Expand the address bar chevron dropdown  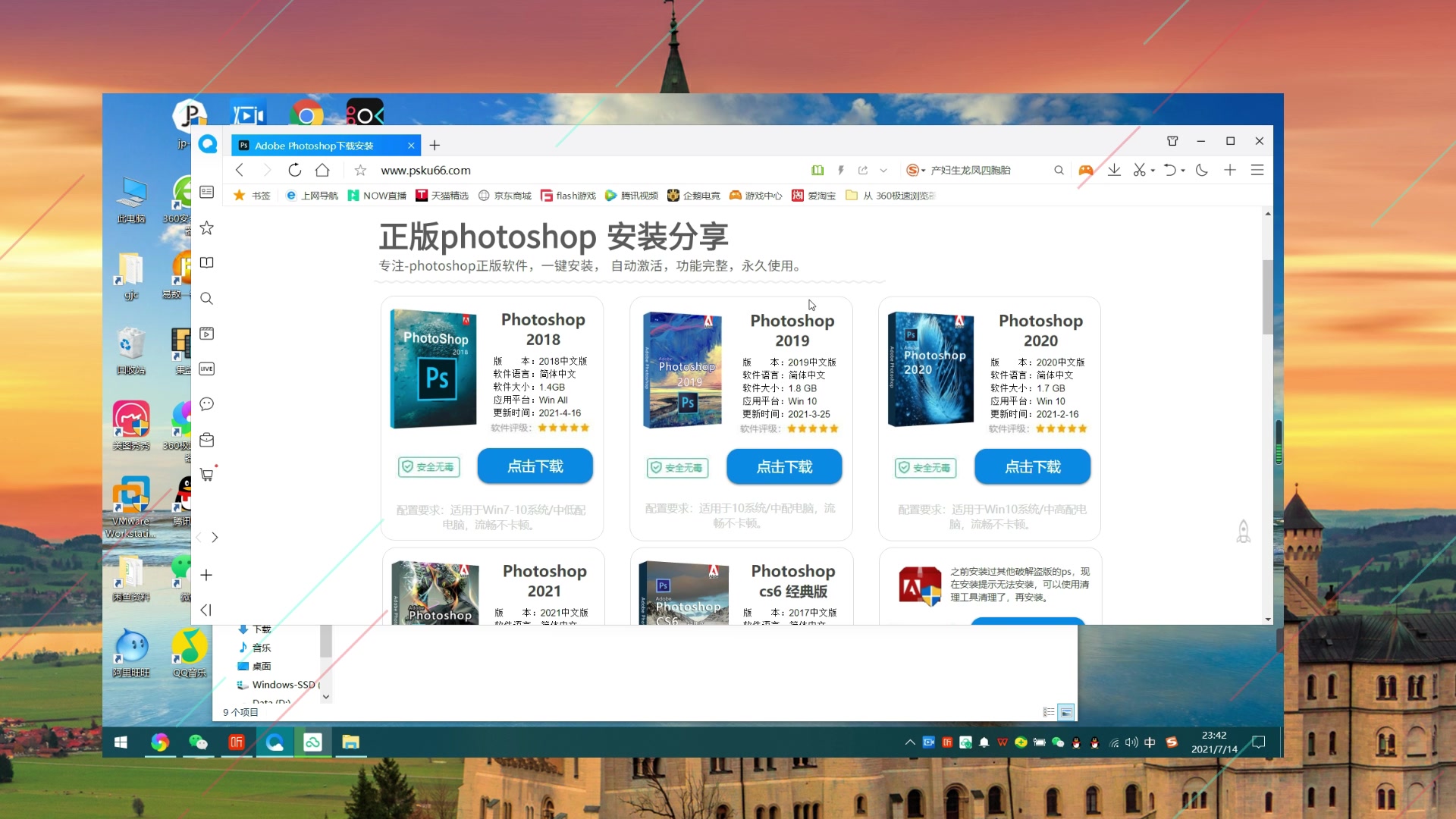point(883,170)
